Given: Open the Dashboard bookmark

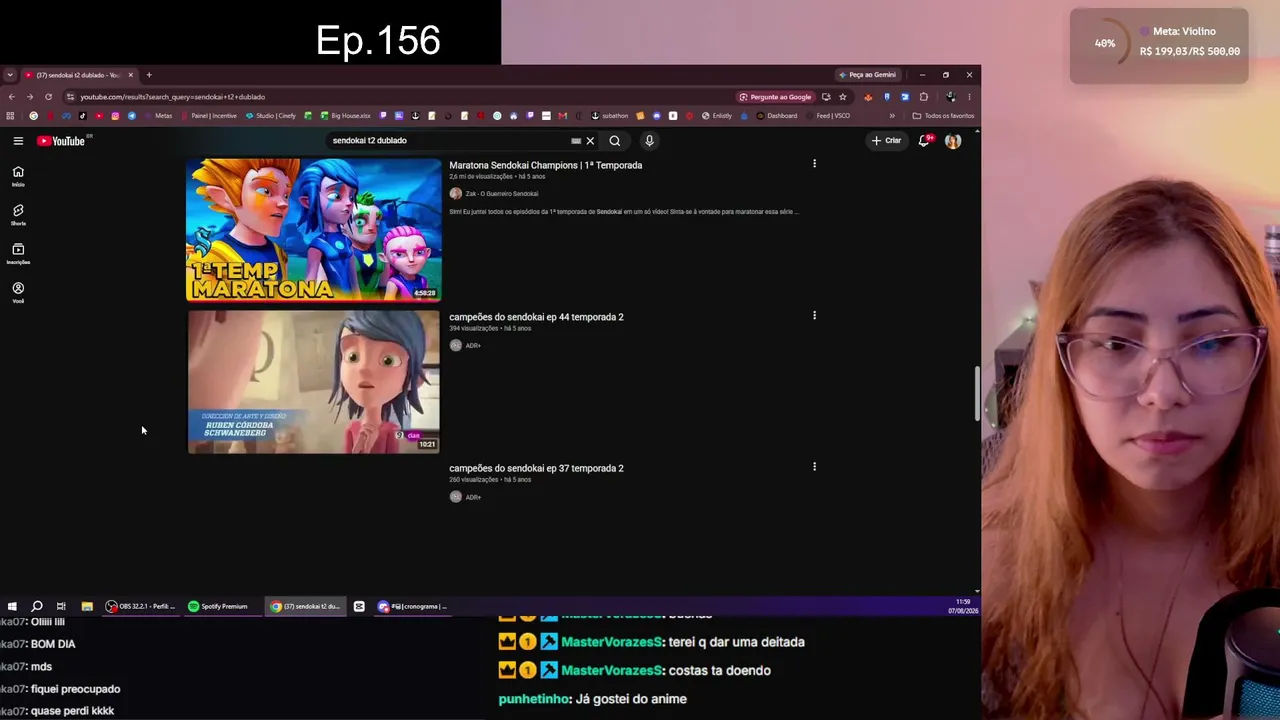Looking at the screenshot, I should coord(777,116).
